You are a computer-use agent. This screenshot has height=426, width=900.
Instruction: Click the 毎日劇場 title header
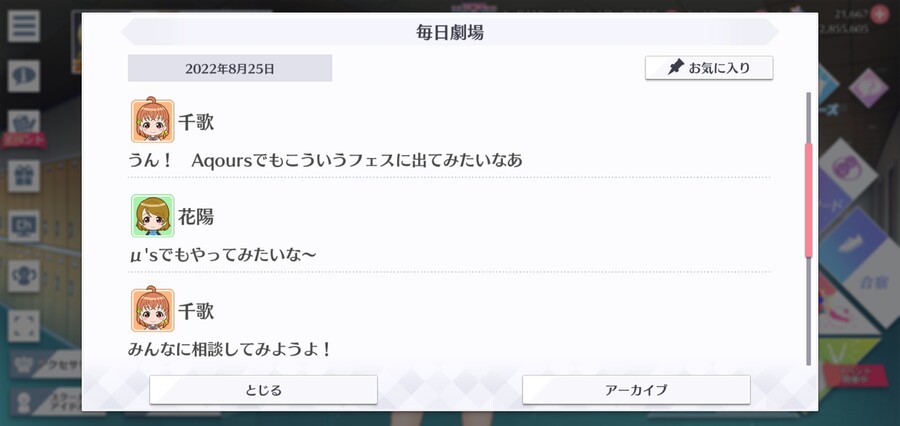[450, 32]
